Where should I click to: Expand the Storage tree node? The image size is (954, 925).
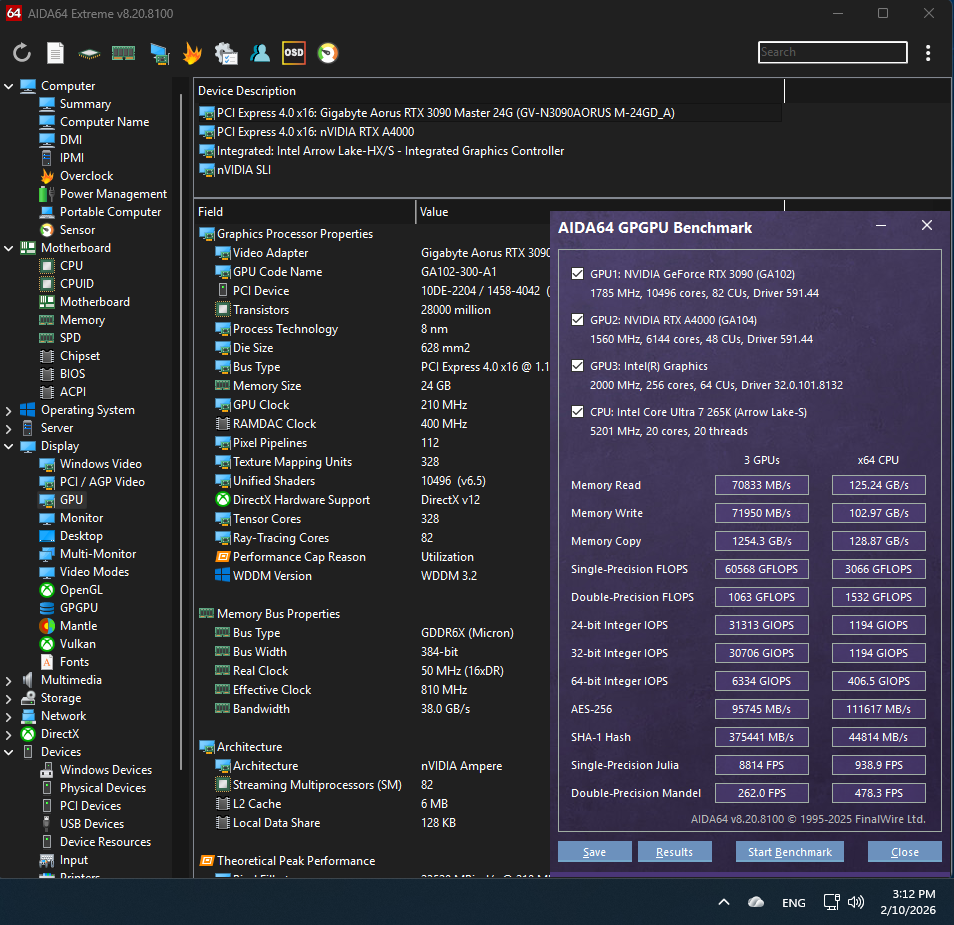[9, 698]
